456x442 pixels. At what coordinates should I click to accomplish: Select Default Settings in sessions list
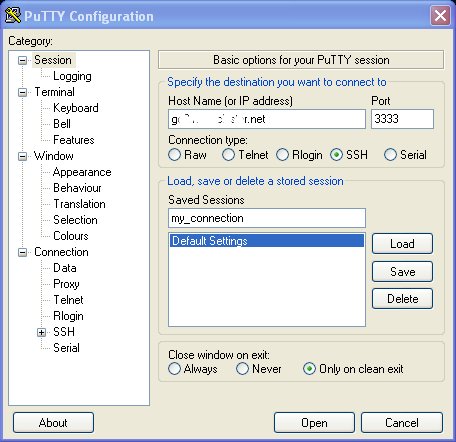click(267, 241)
